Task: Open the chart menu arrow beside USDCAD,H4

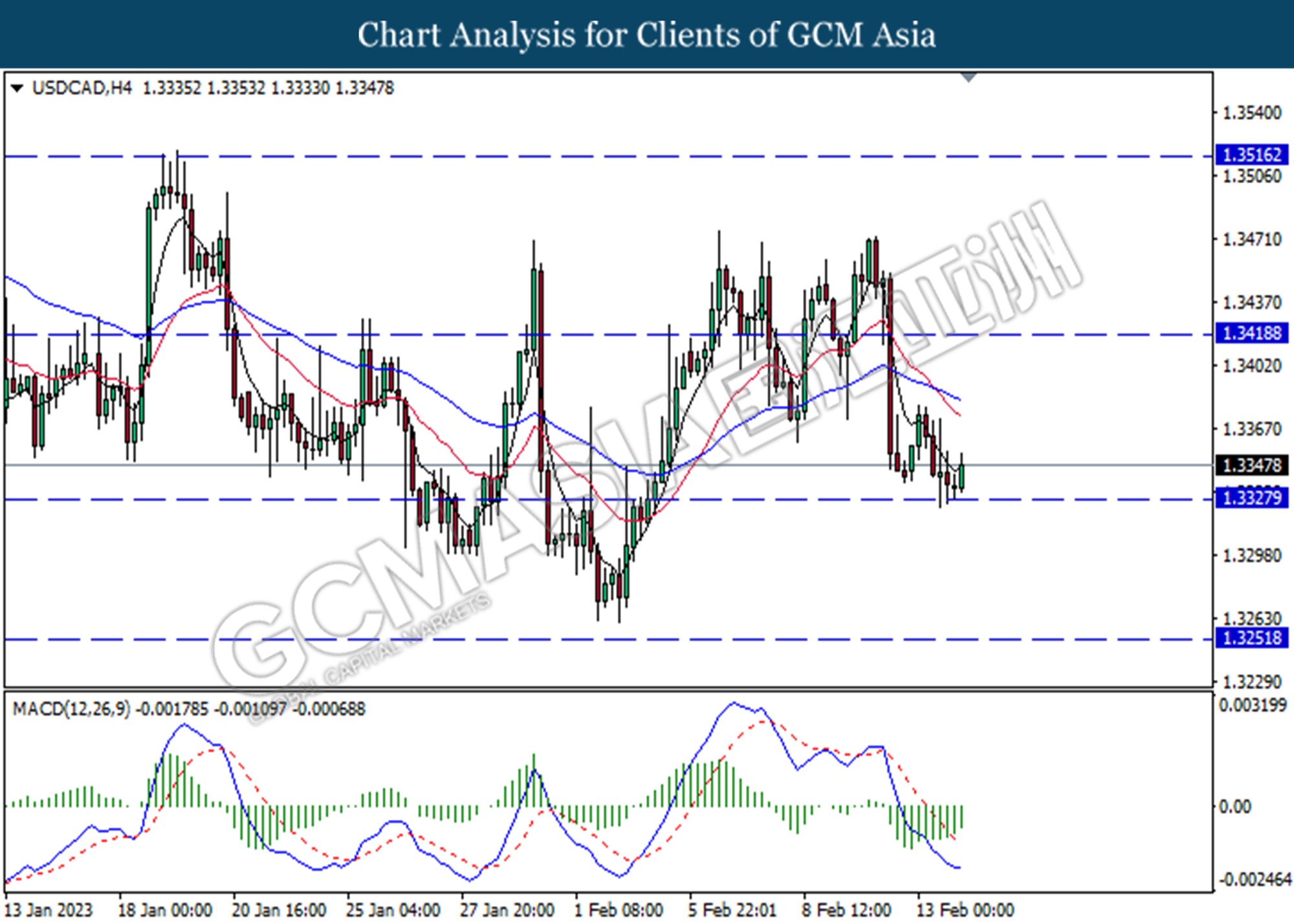Action: click(17, 88)
